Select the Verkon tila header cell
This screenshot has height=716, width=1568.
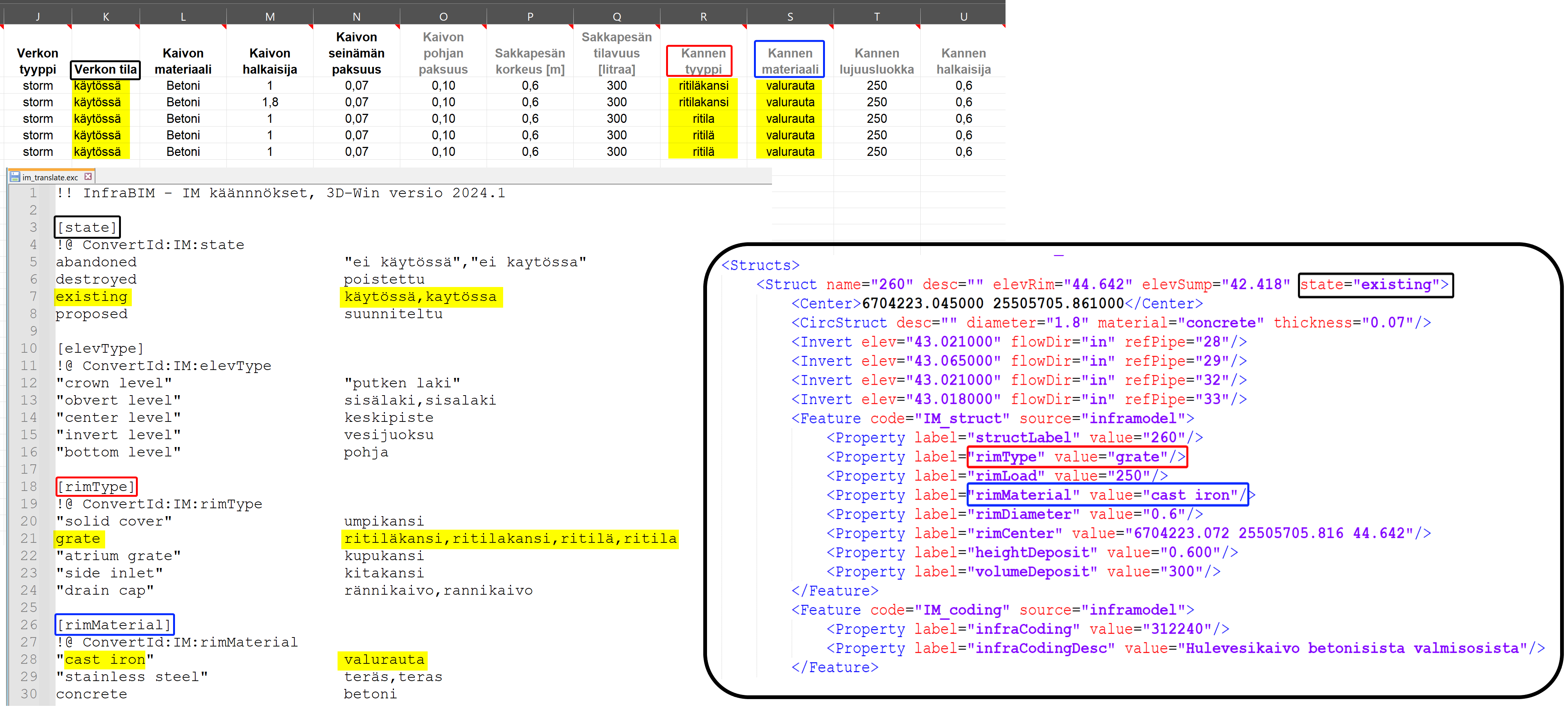pyautogui.click(x=105, y=69)
